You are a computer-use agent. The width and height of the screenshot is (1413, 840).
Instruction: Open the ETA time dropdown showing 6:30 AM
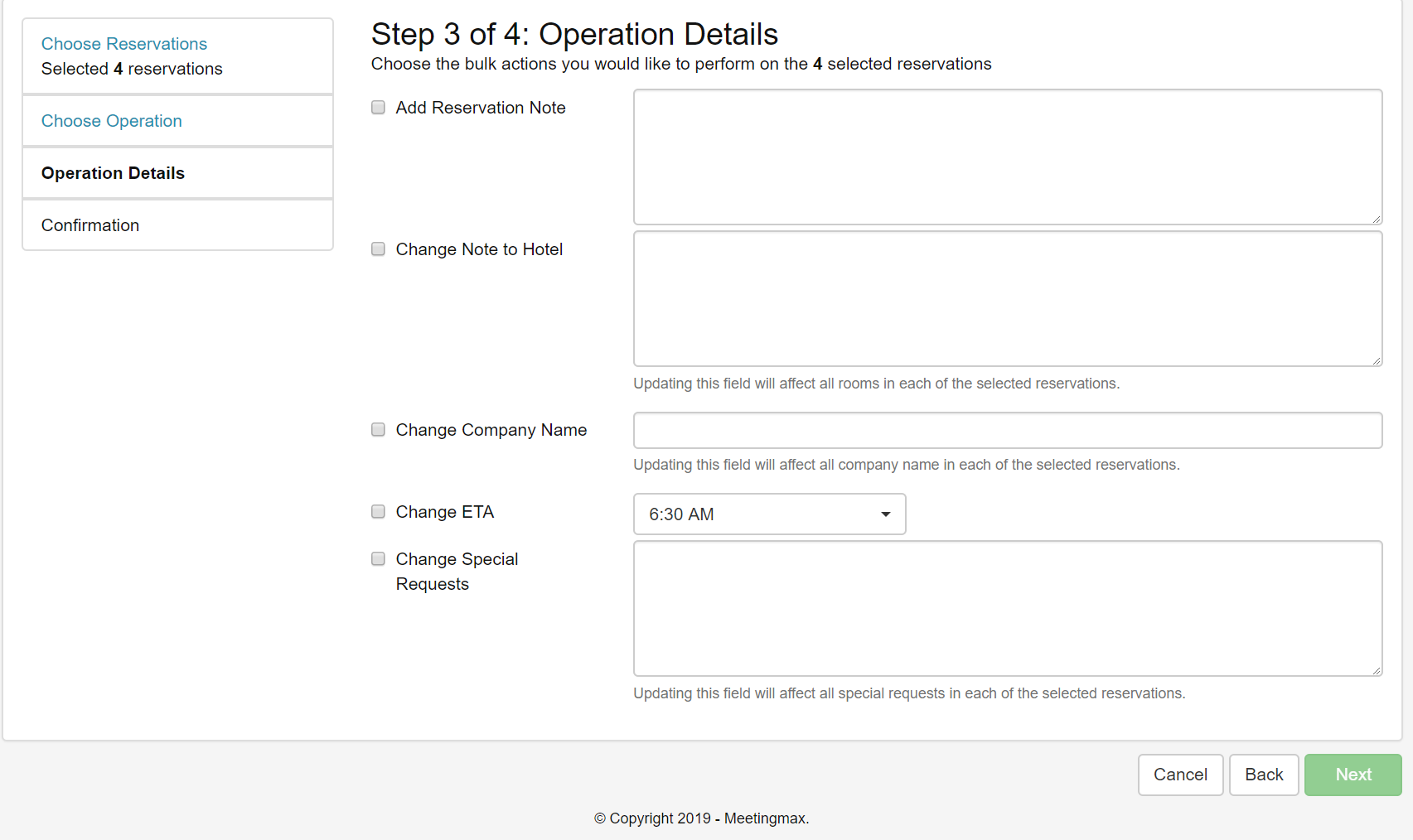click(769, 514)
